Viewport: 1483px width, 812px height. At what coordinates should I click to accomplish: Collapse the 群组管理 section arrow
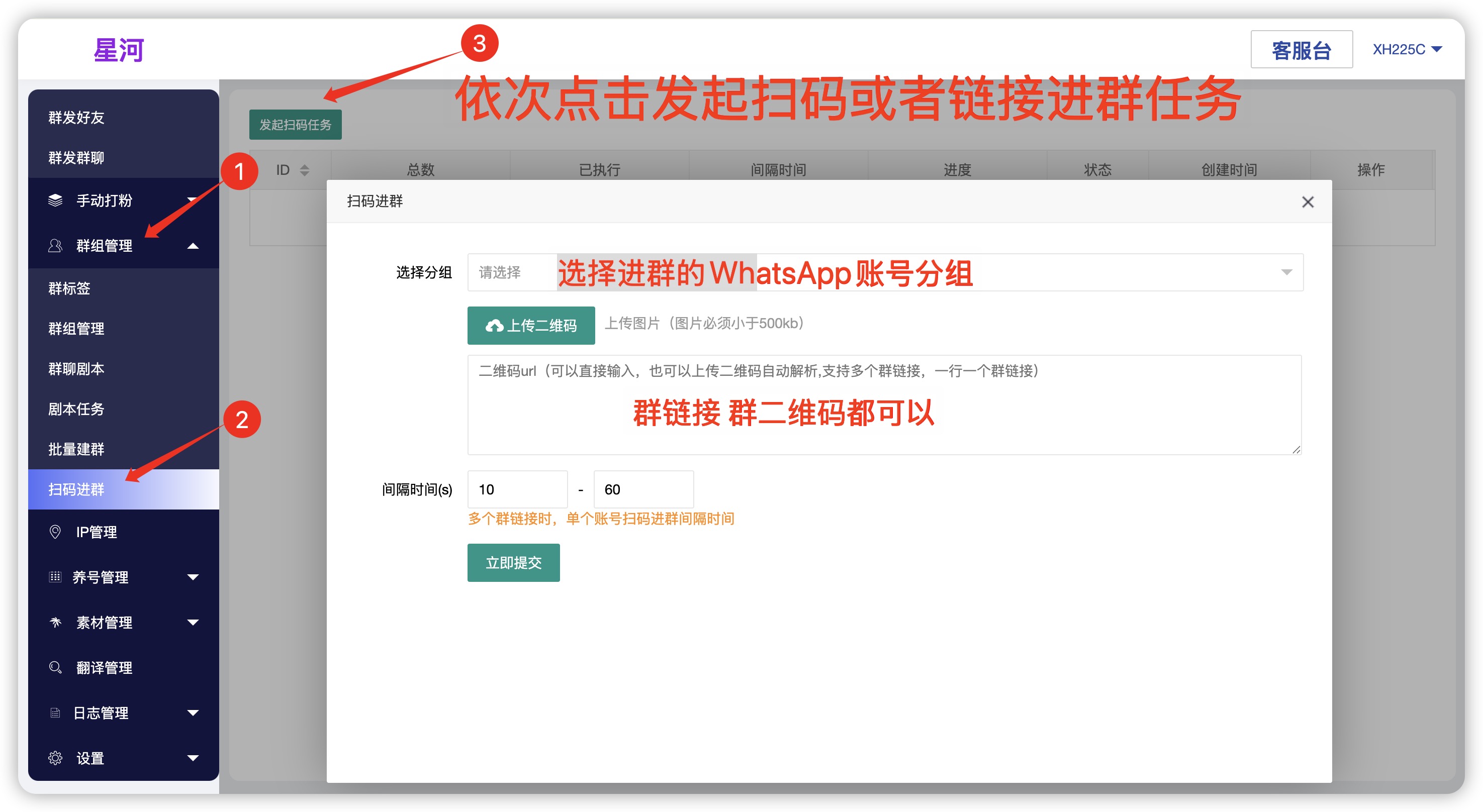tap(193, 246)
